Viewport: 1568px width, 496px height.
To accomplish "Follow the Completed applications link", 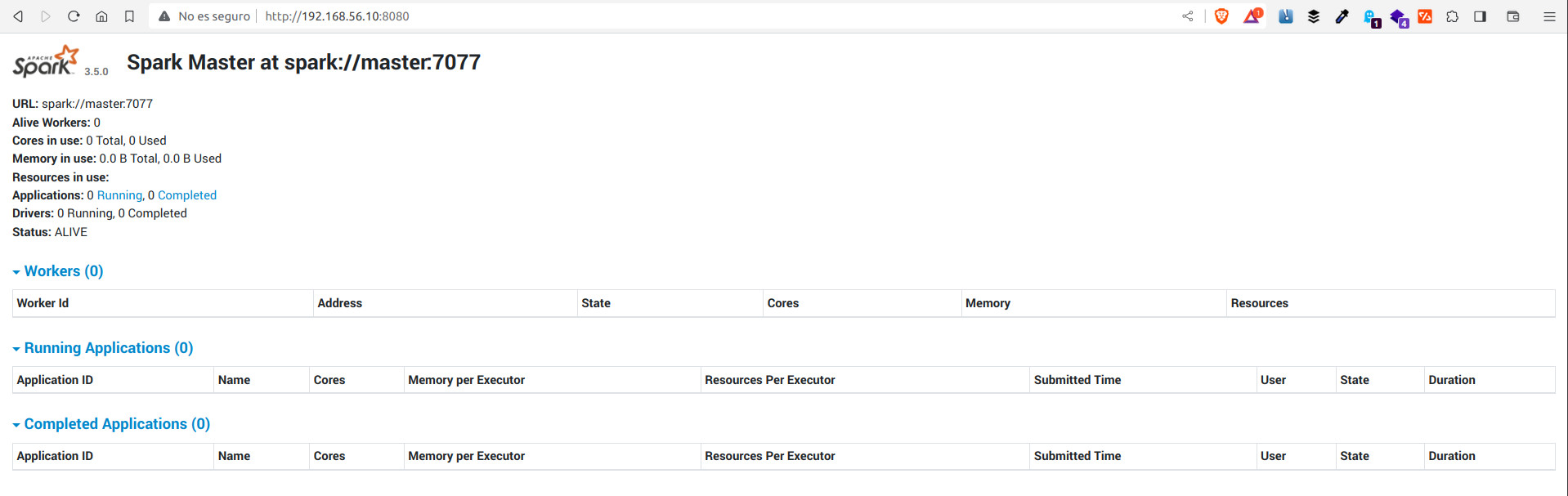I will (x=187, y=195).
